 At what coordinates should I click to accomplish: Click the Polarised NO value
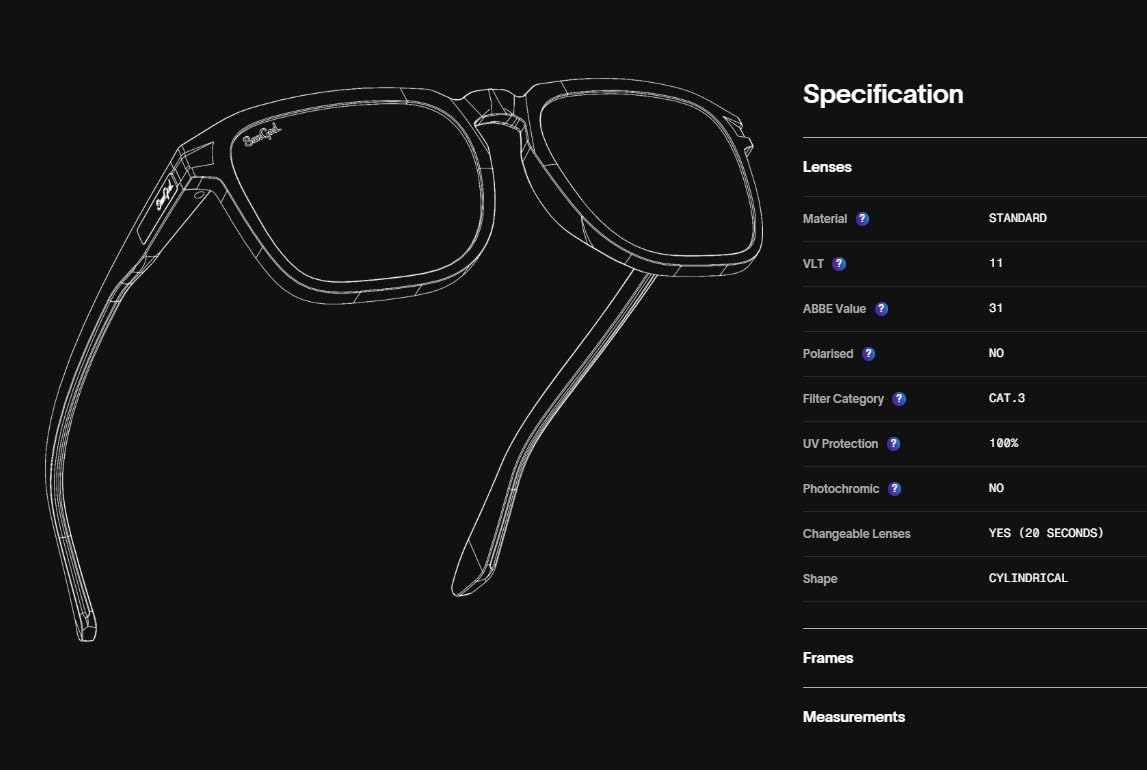pyautogui.click(x=996, y=353)
